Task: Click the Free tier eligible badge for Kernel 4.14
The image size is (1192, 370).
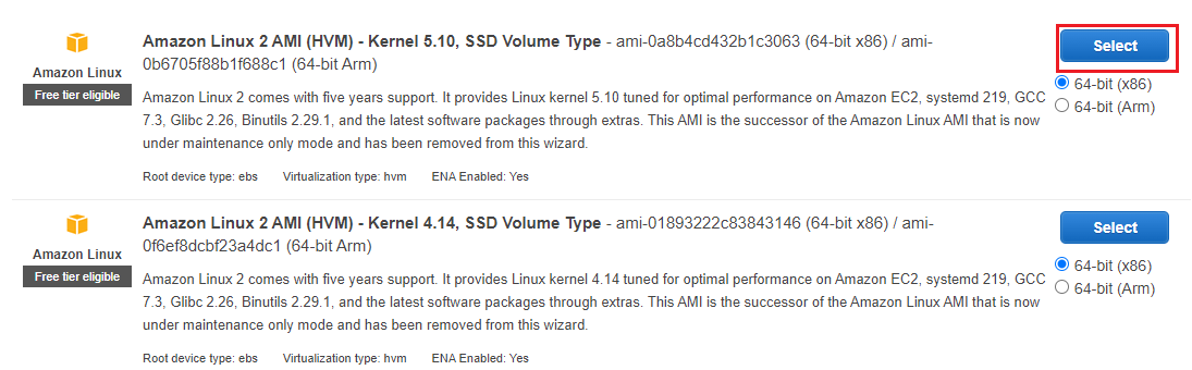Action: pos(78,276)
